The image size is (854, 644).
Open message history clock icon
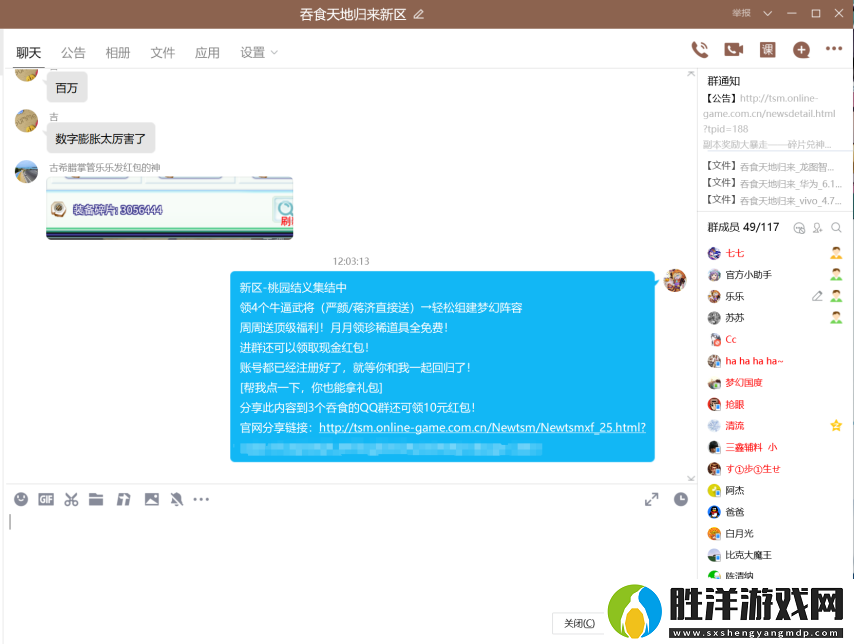click(681, 499)
